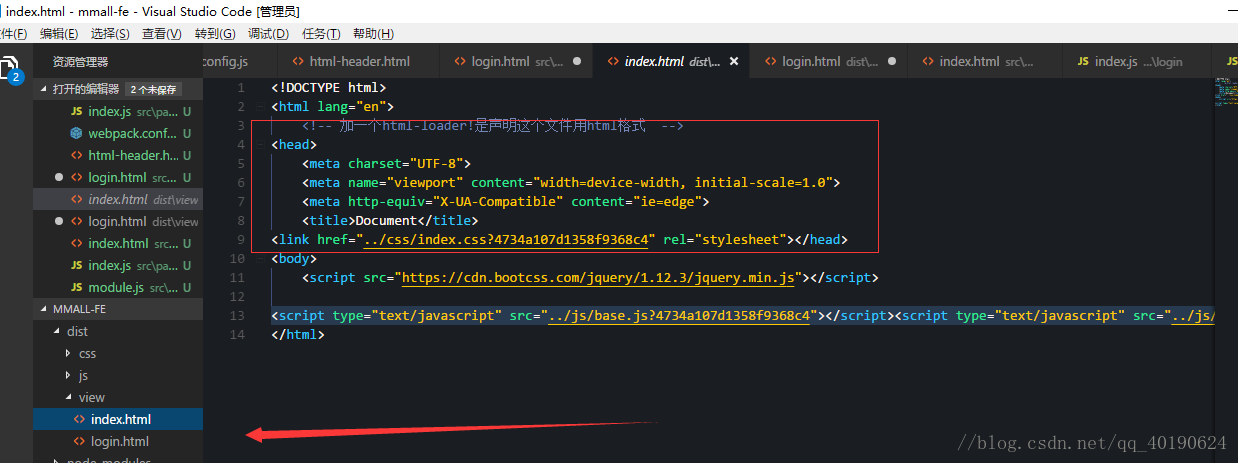Switch to the index.js login tab
The height and width of the screenshot is (463, 1238).
[1137, 61]
